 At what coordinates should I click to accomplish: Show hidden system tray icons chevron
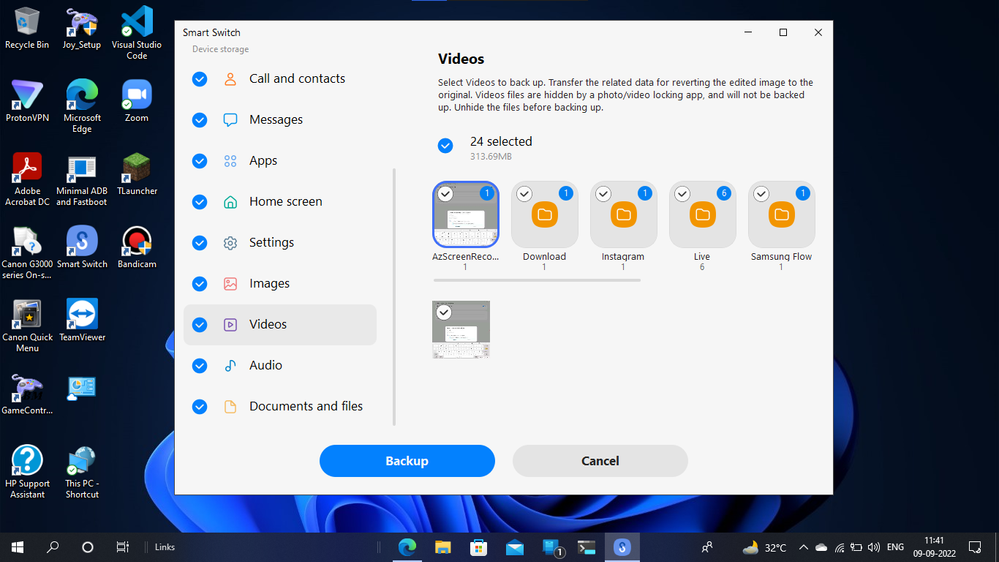click(803, 547)
